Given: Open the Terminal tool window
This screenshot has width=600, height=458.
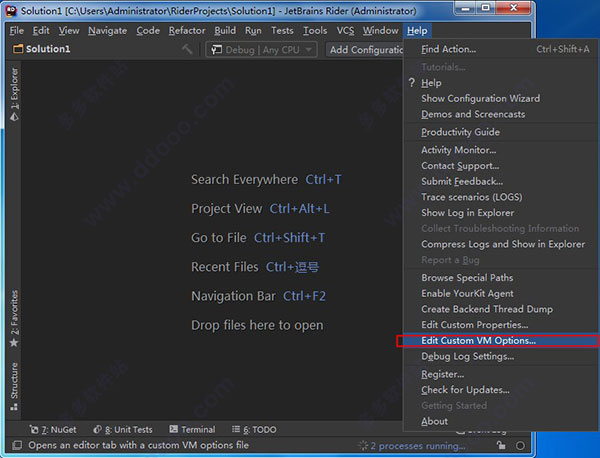Looking at the screenshot, I should [192, 430].
